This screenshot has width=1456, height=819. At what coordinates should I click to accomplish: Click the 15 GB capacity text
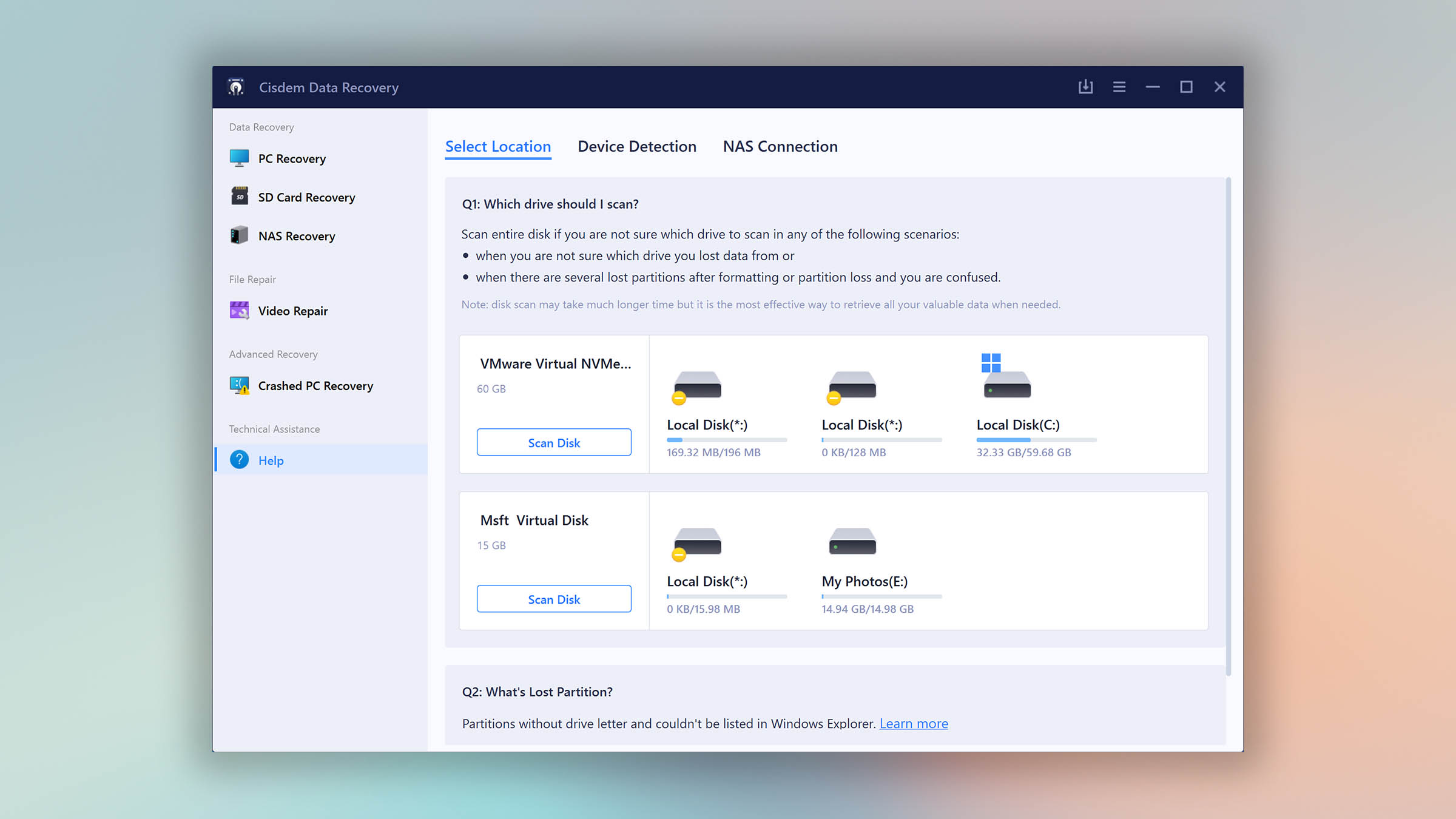coord(491,545)
